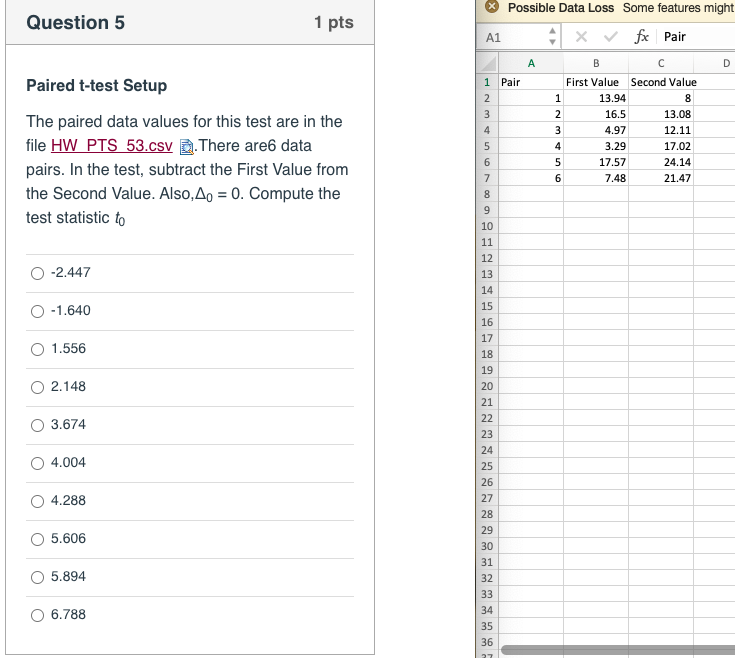735x658 pixels.
Task: Click cell containing 4.97
Action: [596, 130]
